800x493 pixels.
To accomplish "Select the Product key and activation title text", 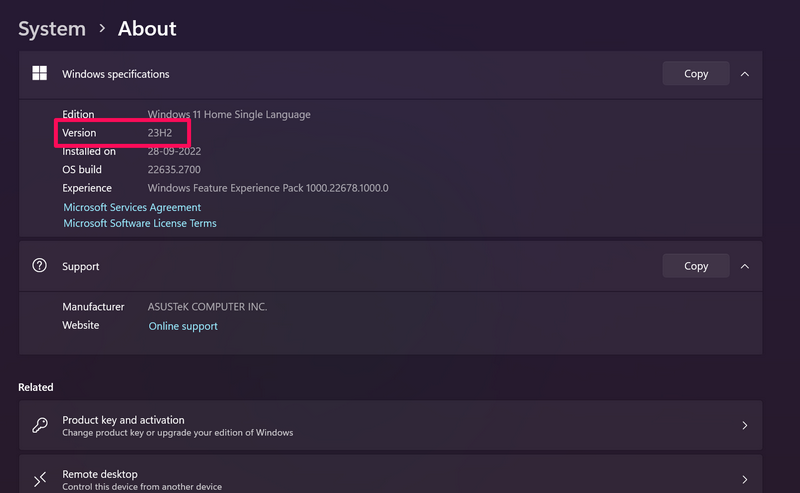I will pyautogui.click(x=123, y=420).
